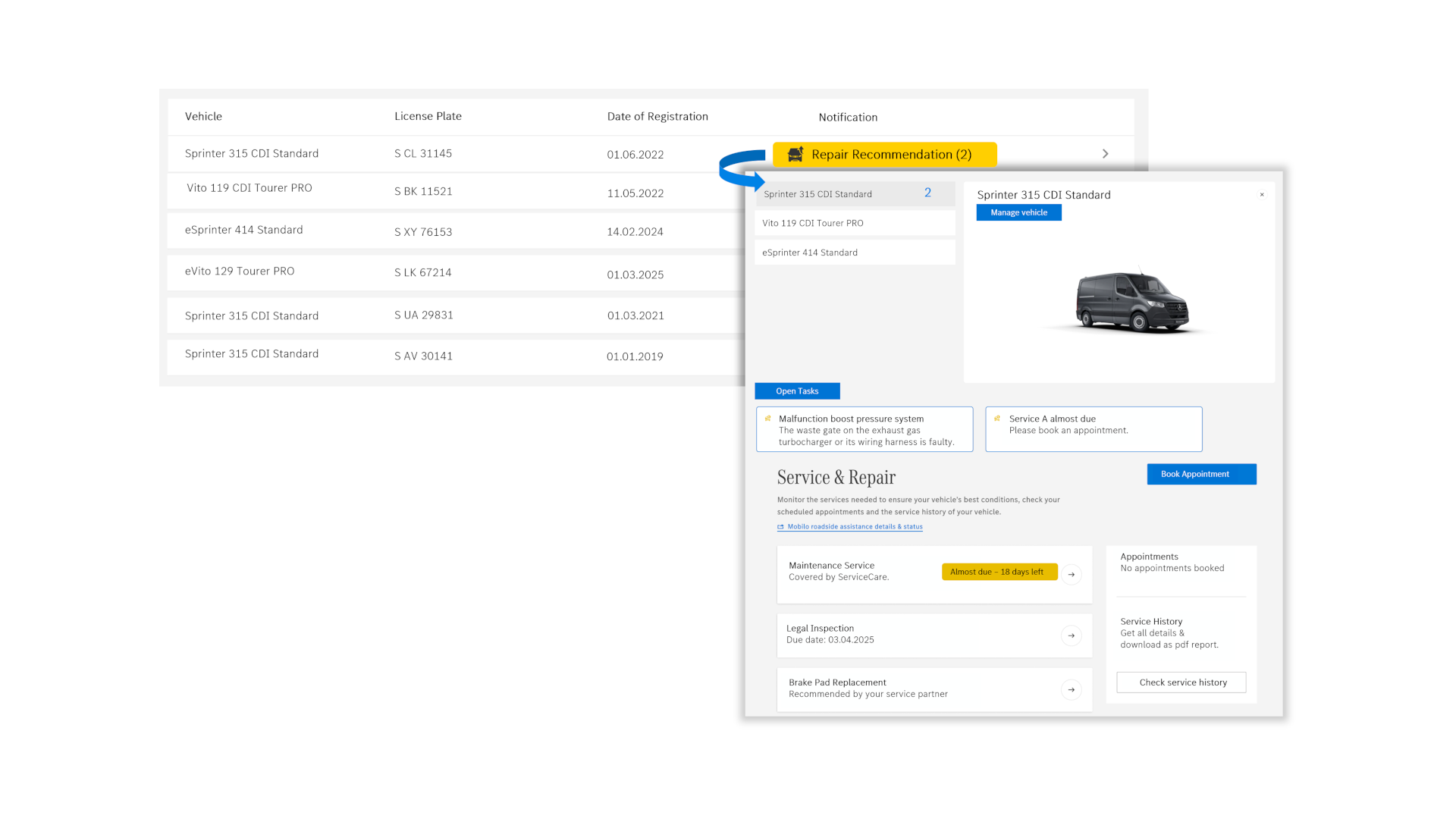Screen dimensions: 1456x819
Task: Close the Sprinter 315 detail panel with the x icon
Action: click(x=1262, y=195)
